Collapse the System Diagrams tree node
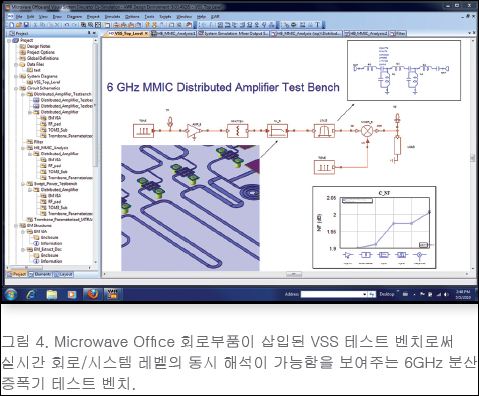The width and height of the screenshot is (479, 396). [16, 76]
